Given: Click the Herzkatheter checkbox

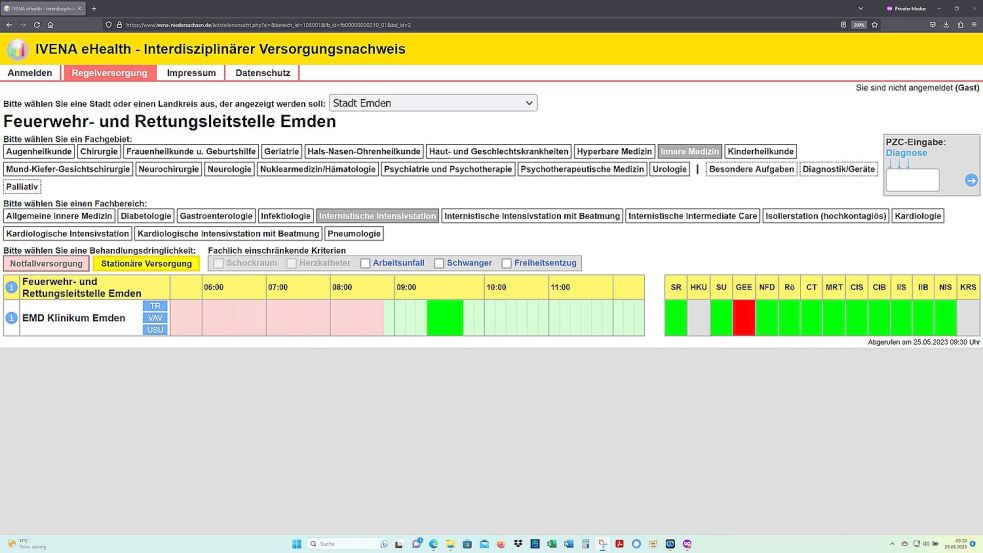Looking at the screenshot, I should (x=292, y=263).
